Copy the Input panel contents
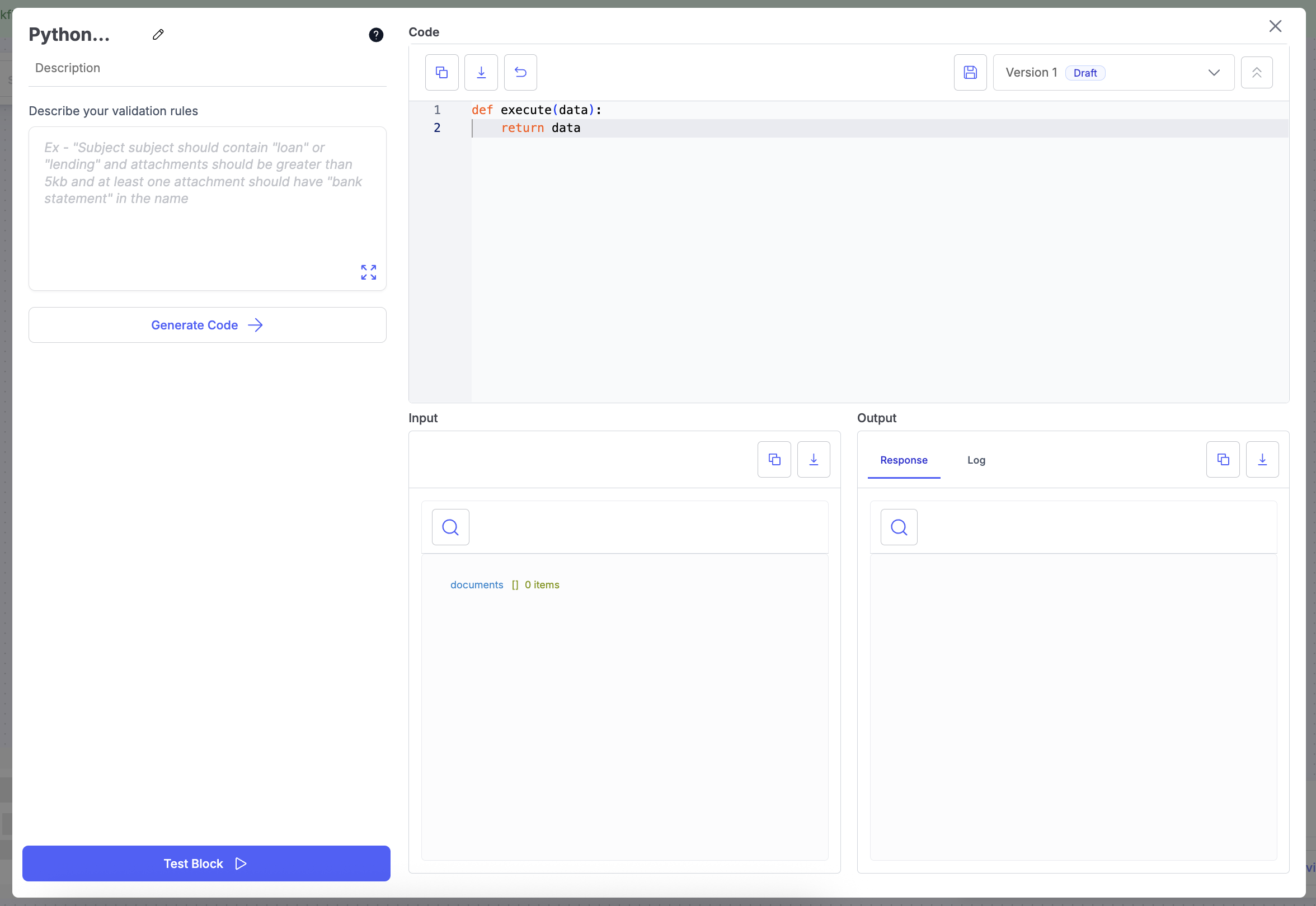This screenshot has width=1316, height=906. [774, 459]
